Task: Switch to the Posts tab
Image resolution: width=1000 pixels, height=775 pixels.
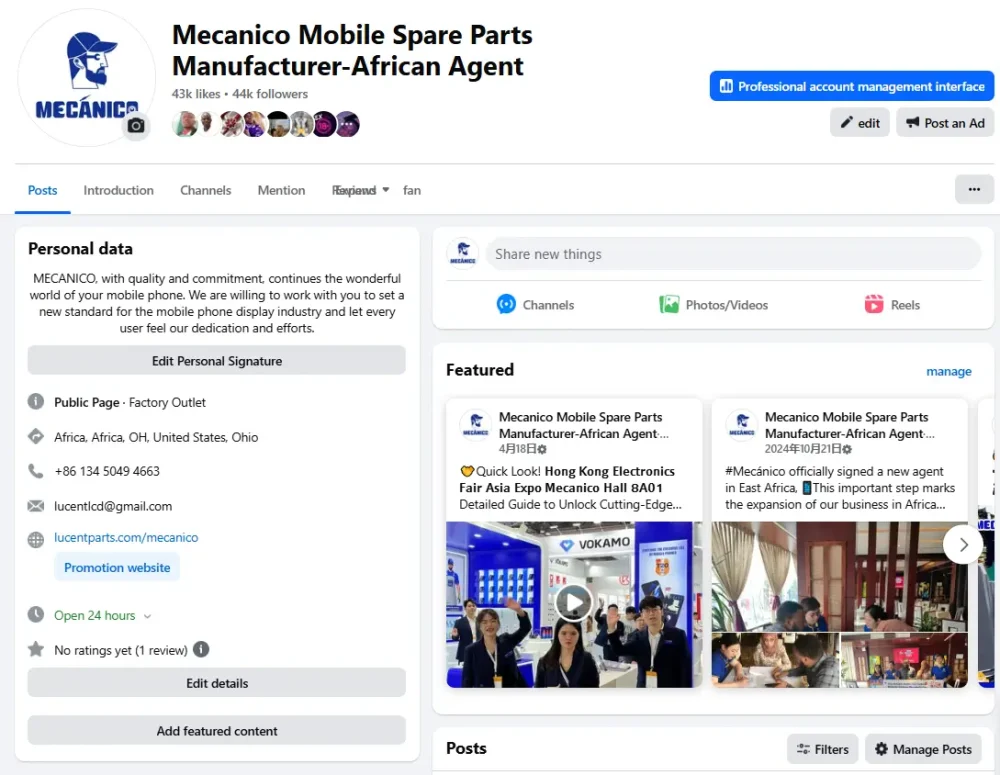Action: click(x=43, y=190)
